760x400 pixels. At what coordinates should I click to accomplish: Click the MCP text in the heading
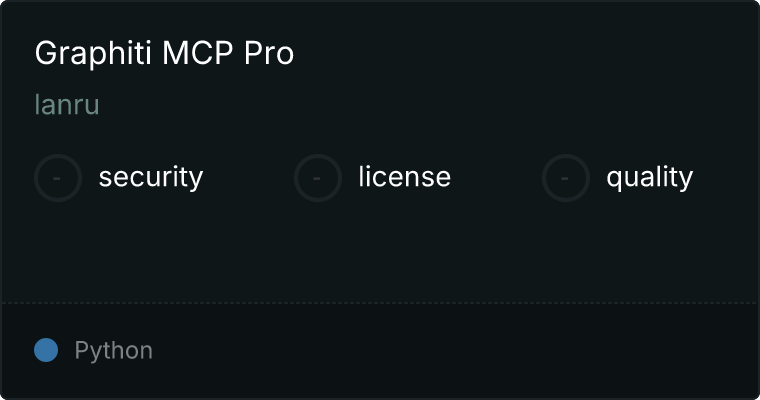click(198, 53)
